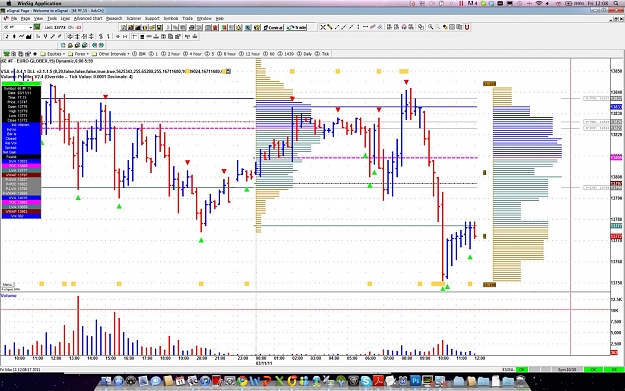Image resolution: width=625 pixels, height=391 pixels.
Task: Click the blue left arrow navigation icon
Action: (95, 45)
